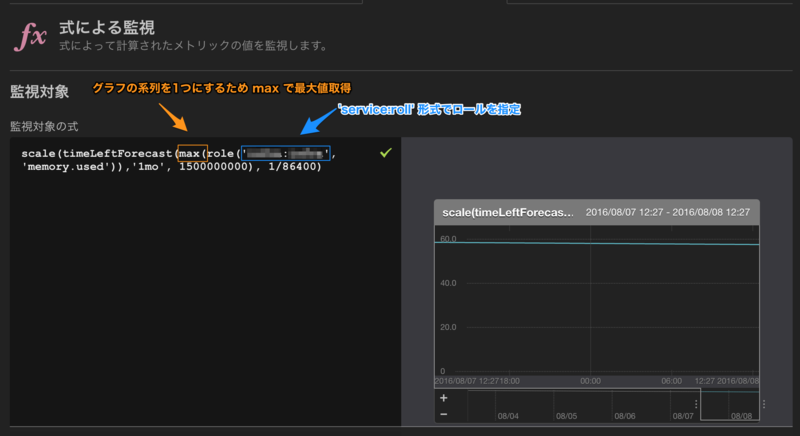Click the 40.0 y-axis label

tap(448, 283)
